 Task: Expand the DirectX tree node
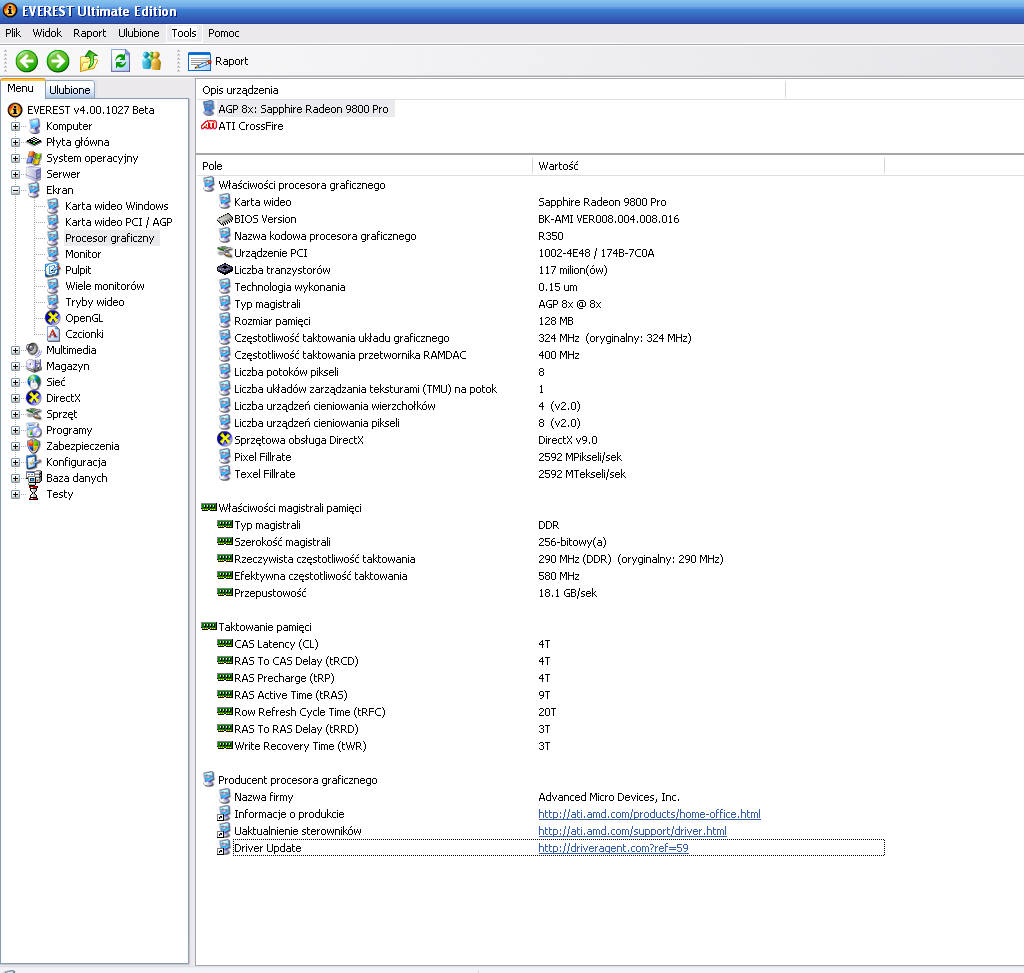16,398
